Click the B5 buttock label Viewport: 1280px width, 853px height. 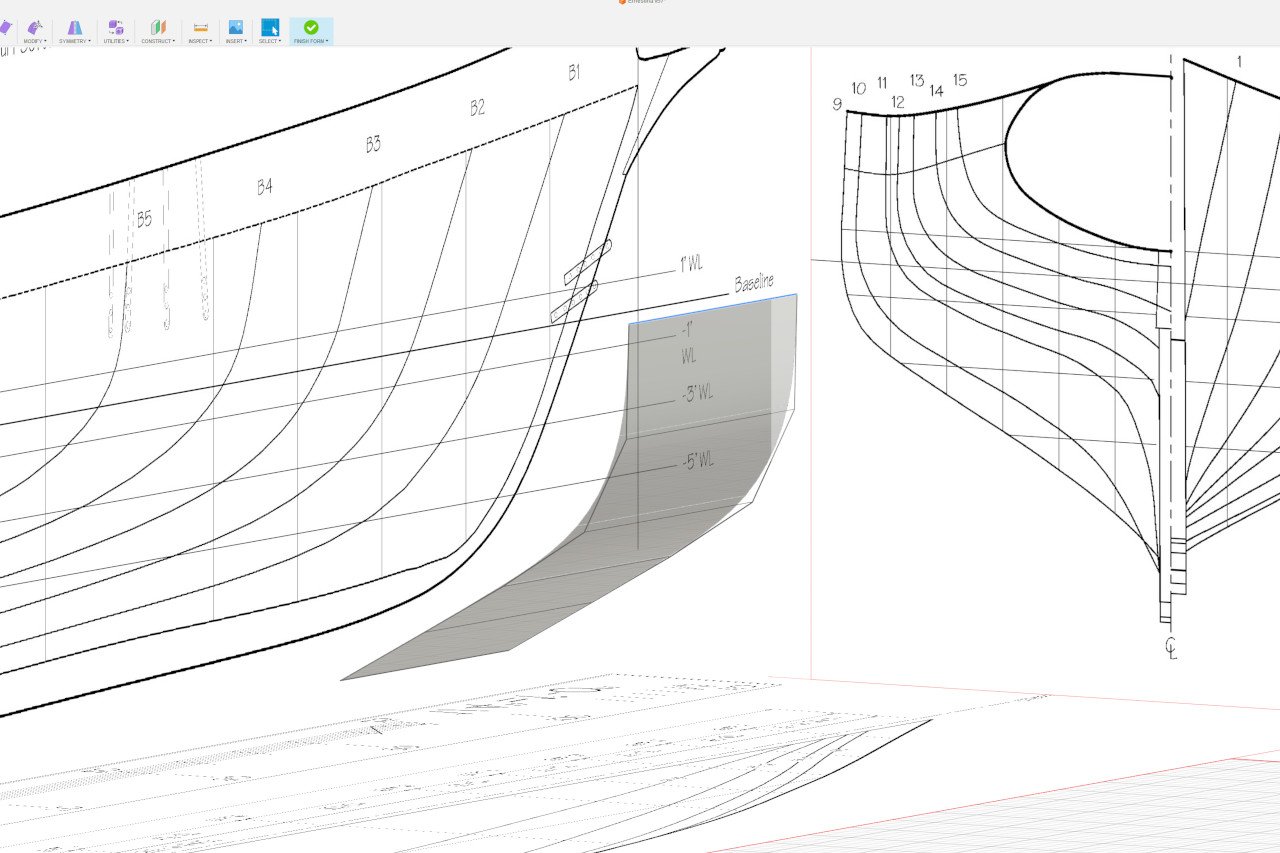pos(145,218)
